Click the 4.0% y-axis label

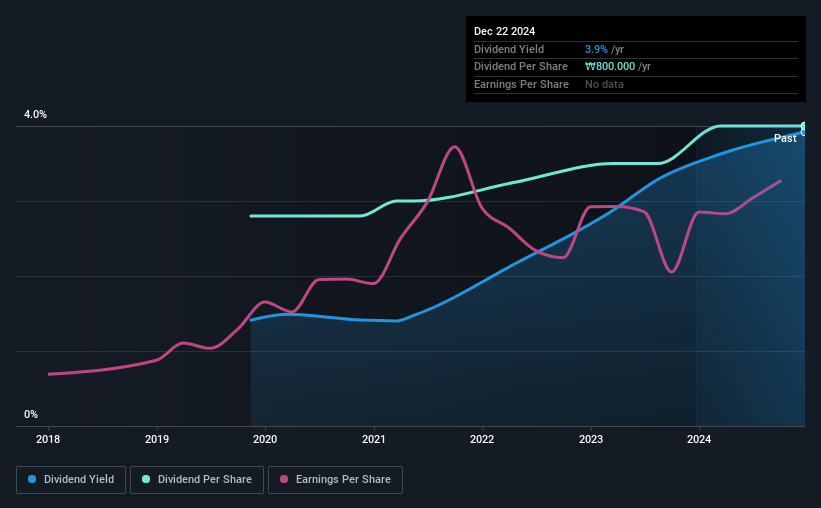coord(35,114)
